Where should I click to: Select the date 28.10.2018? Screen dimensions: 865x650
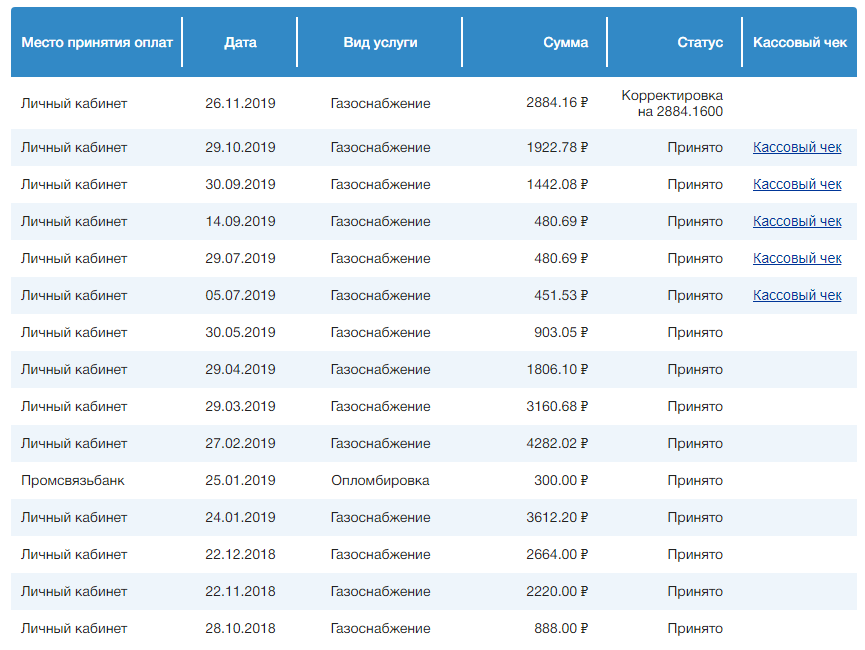(x=240, y=628)
